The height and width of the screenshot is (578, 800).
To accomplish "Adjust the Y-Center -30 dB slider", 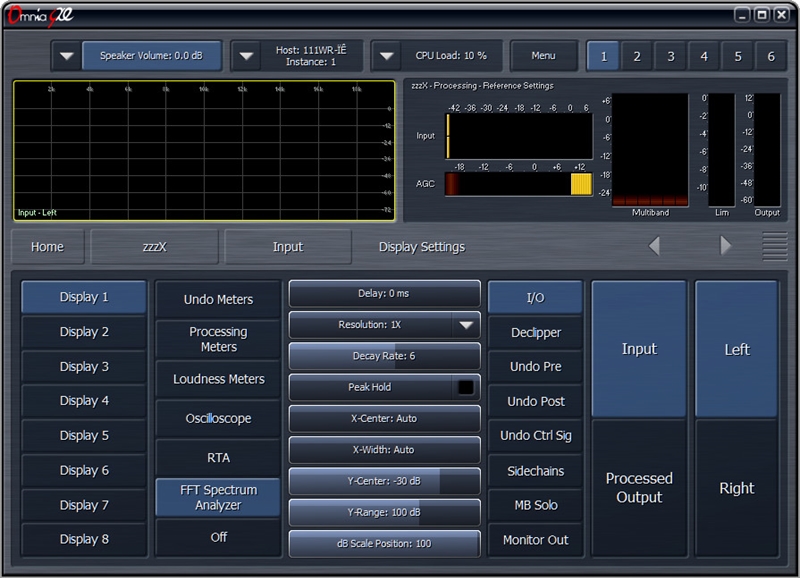I will [384, 481].
